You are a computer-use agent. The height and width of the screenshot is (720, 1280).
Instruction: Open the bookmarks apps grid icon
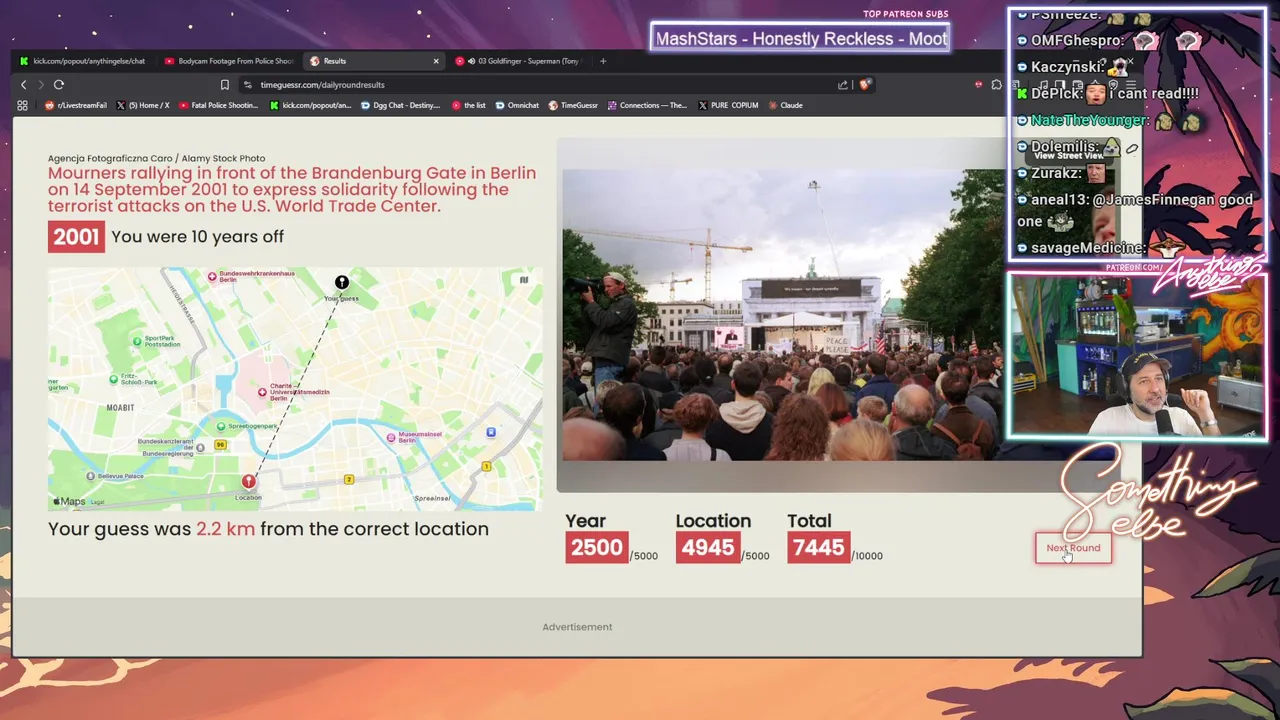click(x=22, y=105)
